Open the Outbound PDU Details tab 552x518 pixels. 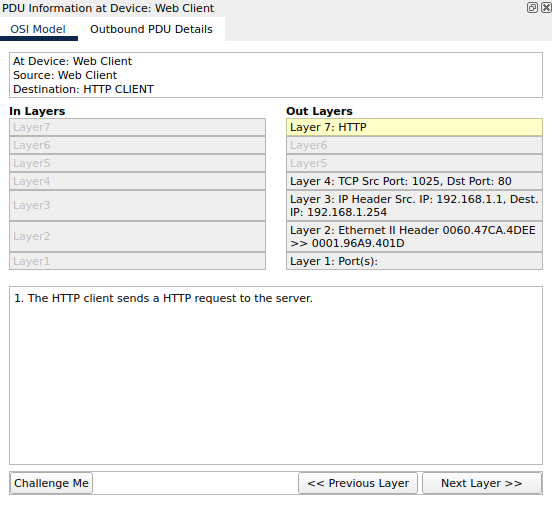click(151, 29)
